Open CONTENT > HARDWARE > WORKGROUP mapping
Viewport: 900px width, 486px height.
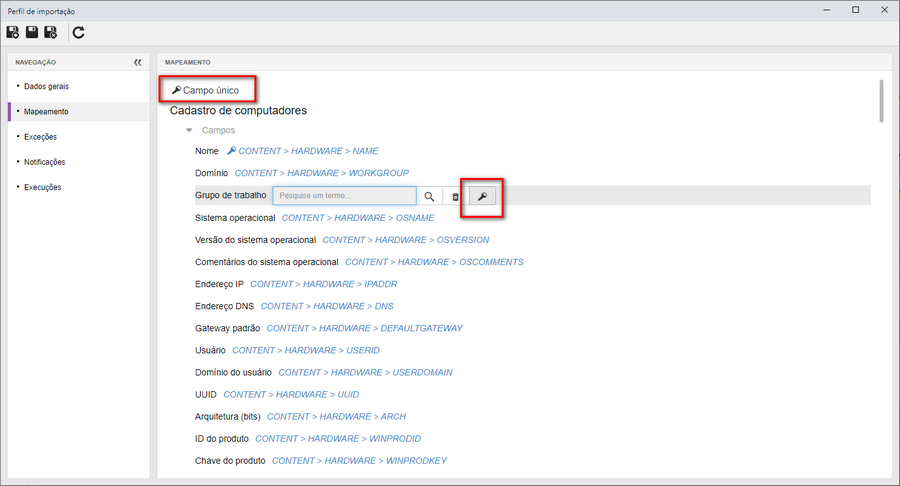[x=321, y=173]
